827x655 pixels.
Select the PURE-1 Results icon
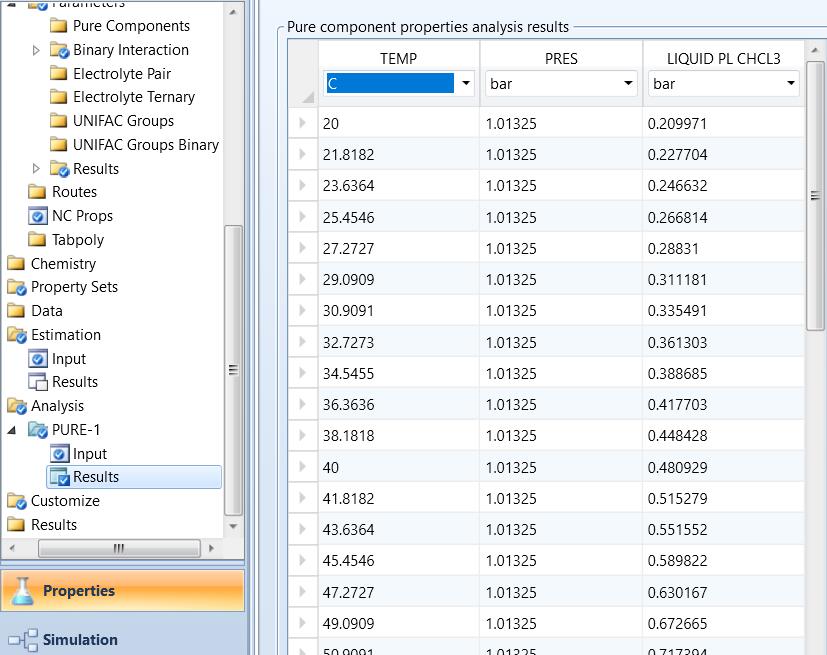60,477
